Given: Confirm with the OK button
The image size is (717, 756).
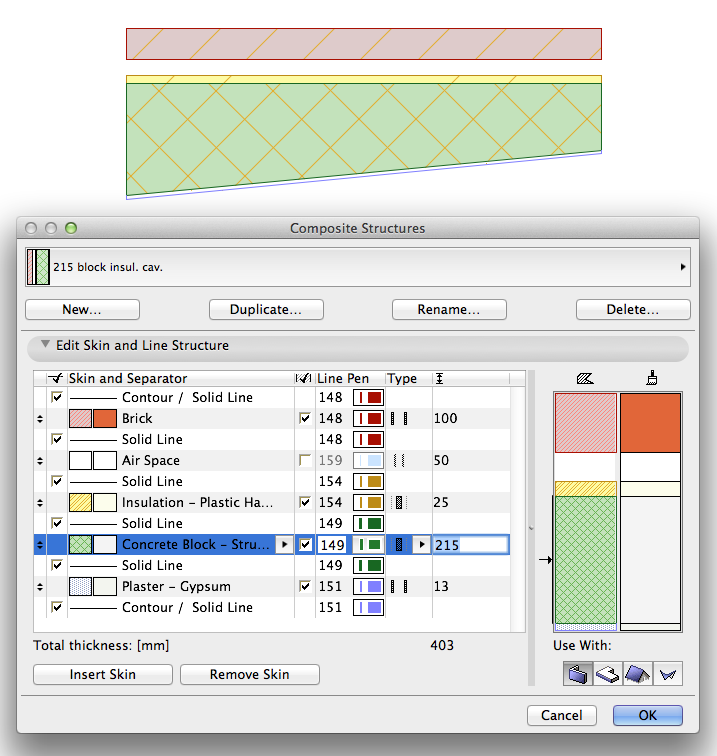Looking at the screenshot, I should (648, 716).
